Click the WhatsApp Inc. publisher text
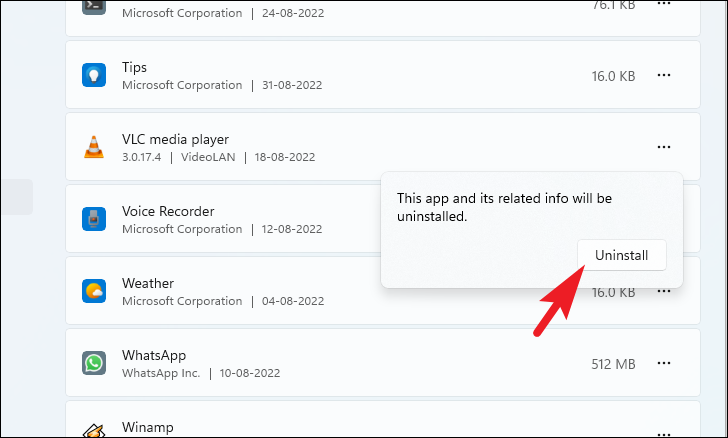 [x=161, y=373]
